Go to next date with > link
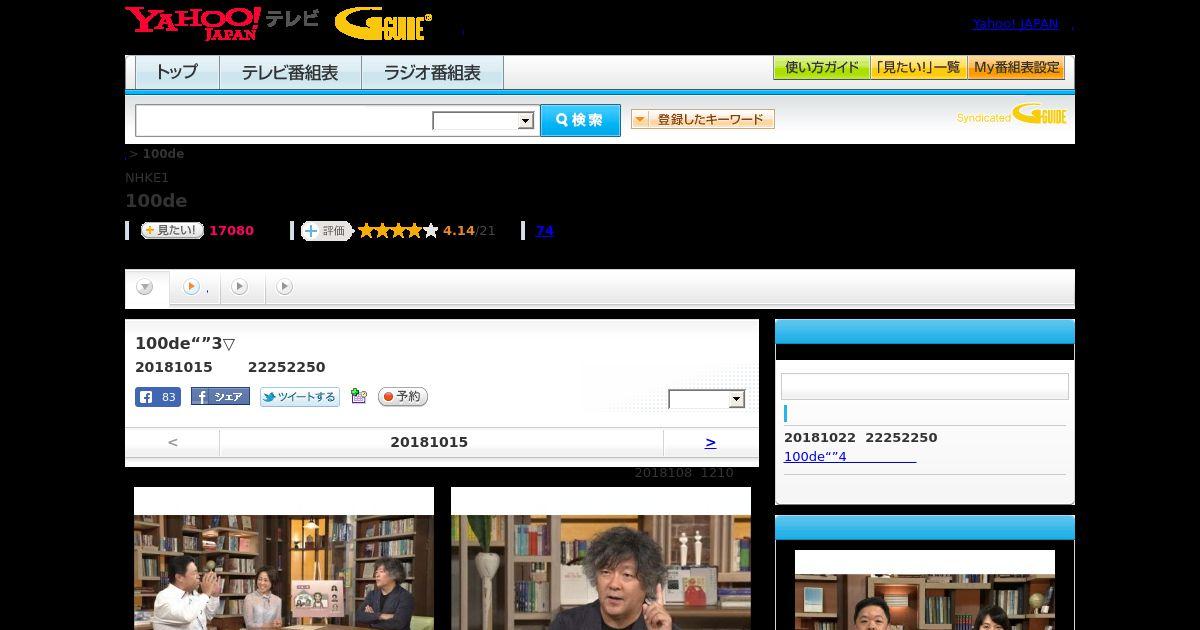 710,442
